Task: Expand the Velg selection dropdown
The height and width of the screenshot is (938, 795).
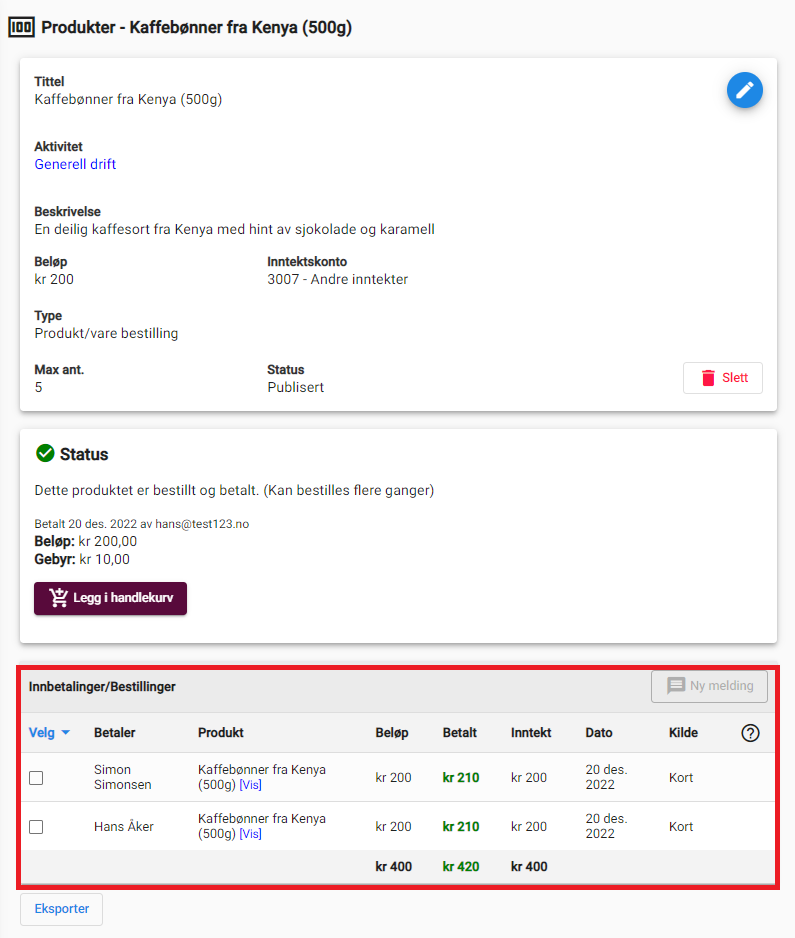Action: [x=49, y=733]
